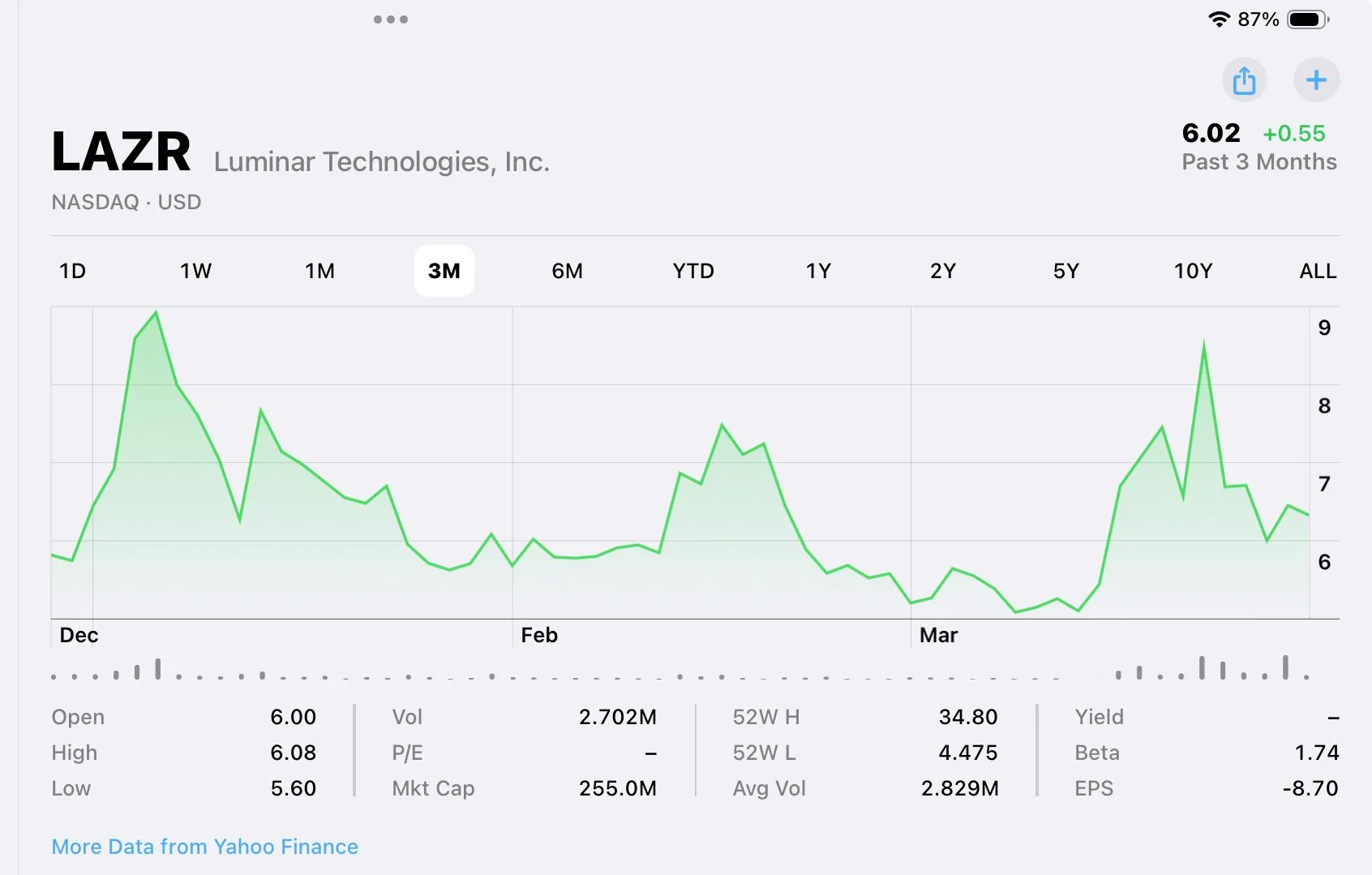Select the 1W time range
Viewport: 1372px width, 875px height.
point(195,271)
